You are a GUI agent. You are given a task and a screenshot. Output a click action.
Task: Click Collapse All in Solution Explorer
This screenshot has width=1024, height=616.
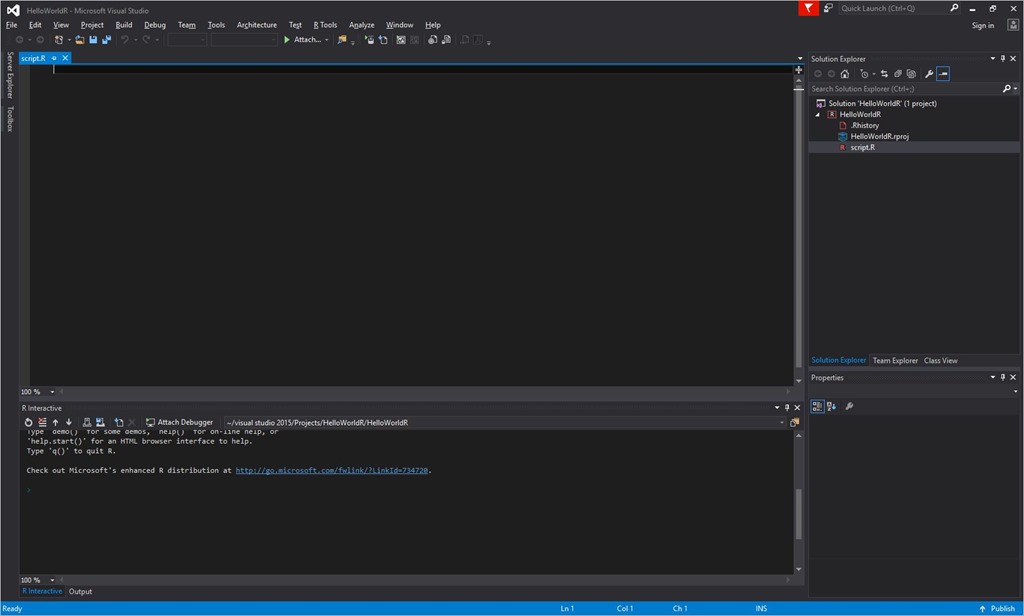tap(897, 74)
